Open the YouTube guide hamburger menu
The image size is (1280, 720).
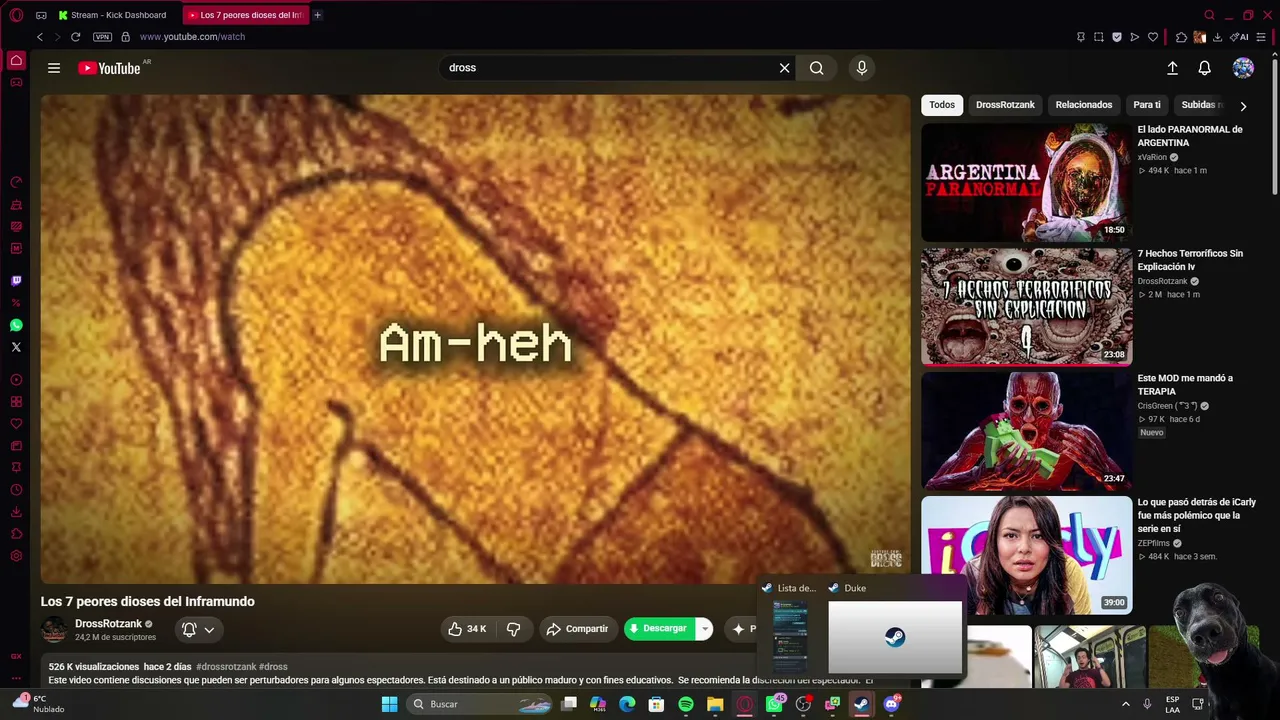(54, 68)
